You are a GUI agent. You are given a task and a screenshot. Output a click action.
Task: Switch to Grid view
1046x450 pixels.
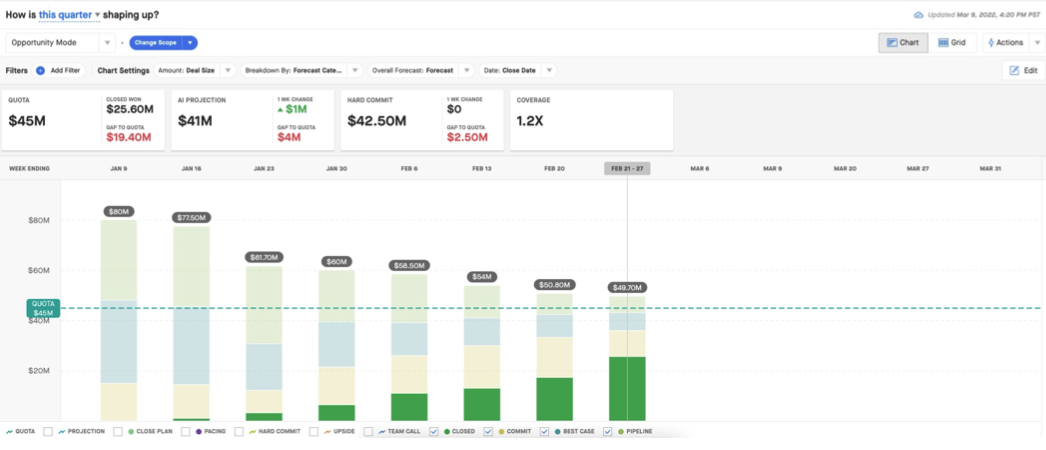click(952, 43)
